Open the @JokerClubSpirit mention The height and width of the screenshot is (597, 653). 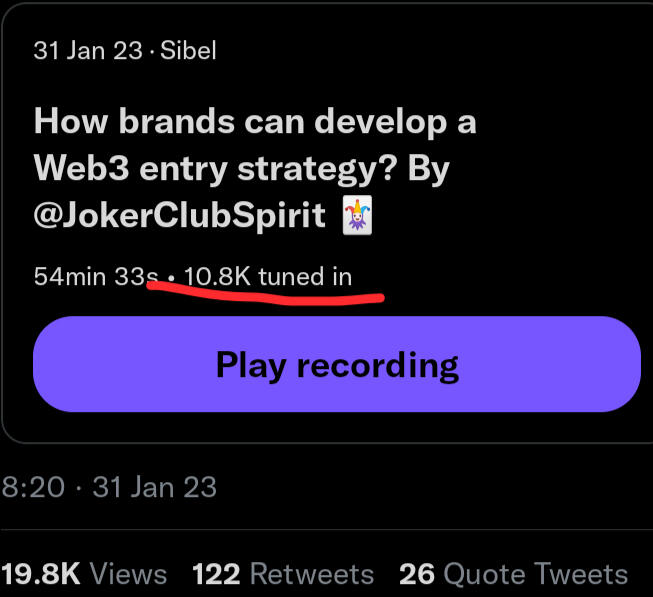tap(180, 215)
